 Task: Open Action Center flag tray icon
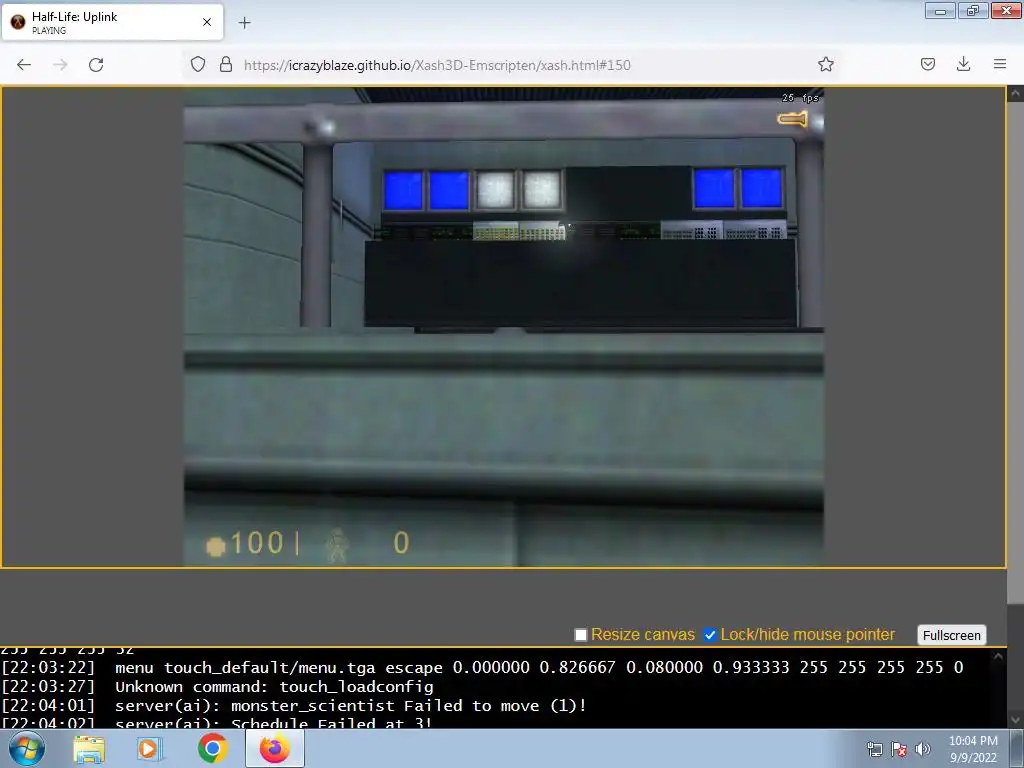click(x=899, y=750)
